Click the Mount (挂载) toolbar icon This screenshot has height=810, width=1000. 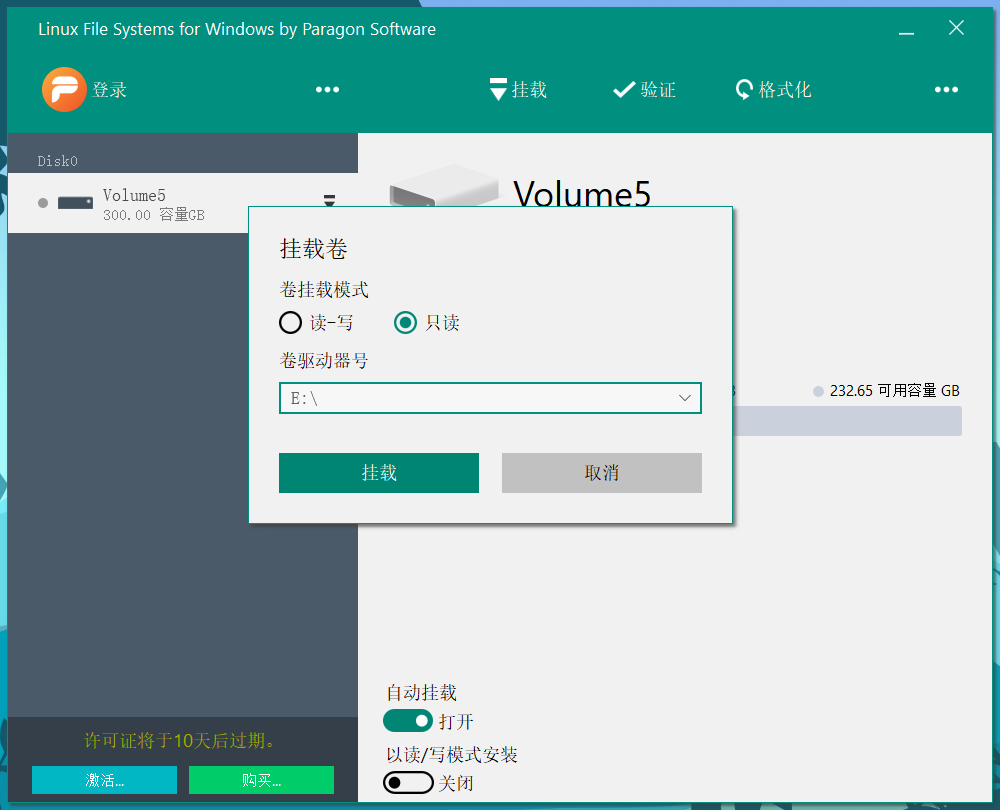click(498, 90)
